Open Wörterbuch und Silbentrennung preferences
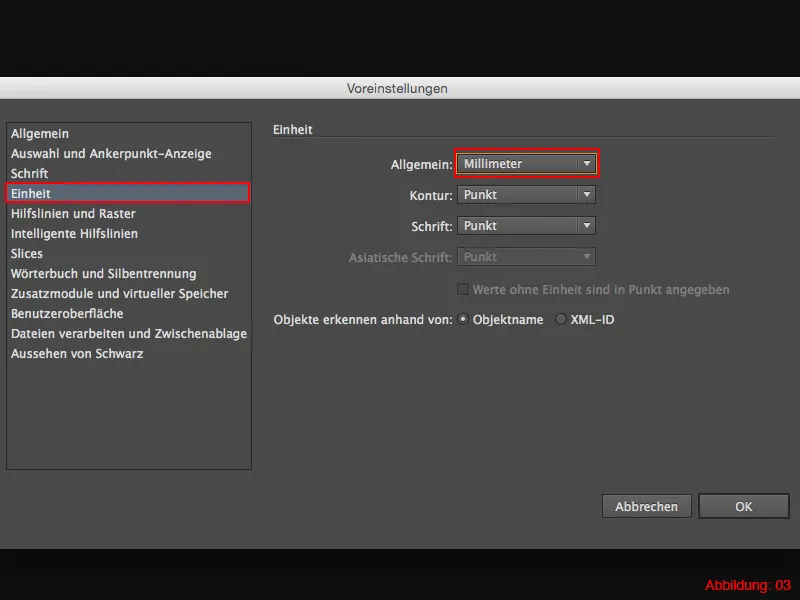The height and width of the screenshot is (600, 800). click(129, 273)
